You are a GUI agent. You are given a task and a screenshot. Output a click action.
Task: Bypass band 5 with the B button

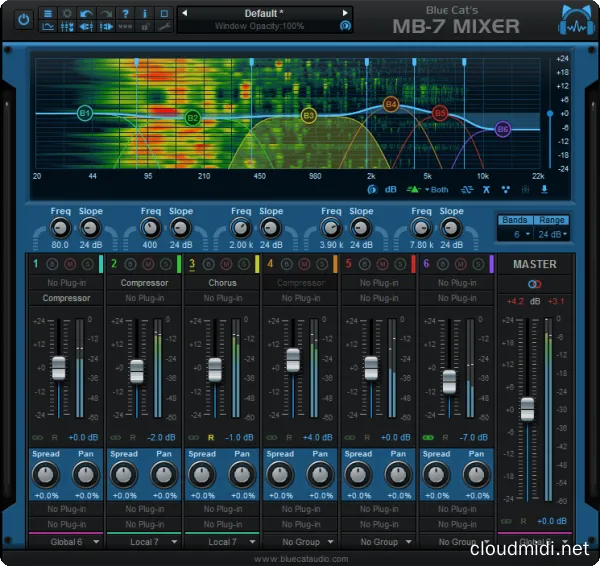[x=360, y=264]
